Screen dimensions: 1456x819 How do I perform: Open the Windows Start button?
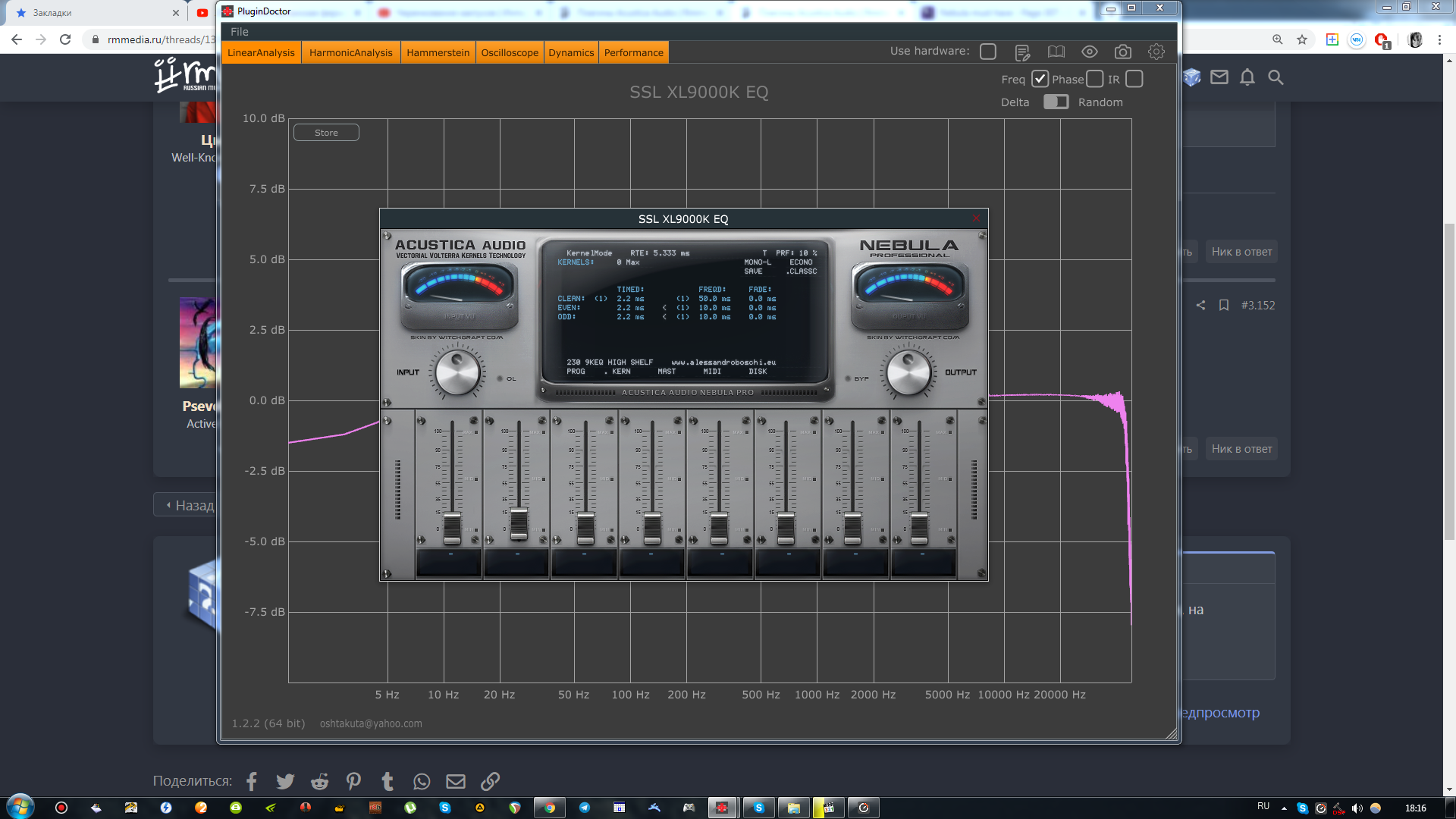pos(20,807)
